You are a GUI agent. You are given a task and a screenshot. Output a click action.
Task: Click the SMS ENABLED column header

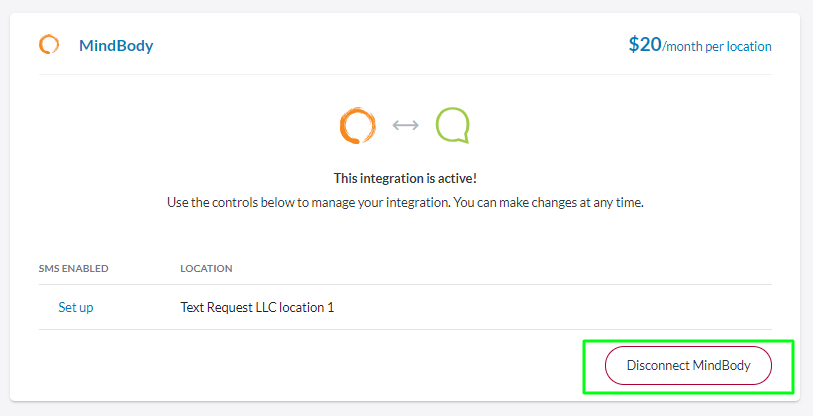point(74,269)
